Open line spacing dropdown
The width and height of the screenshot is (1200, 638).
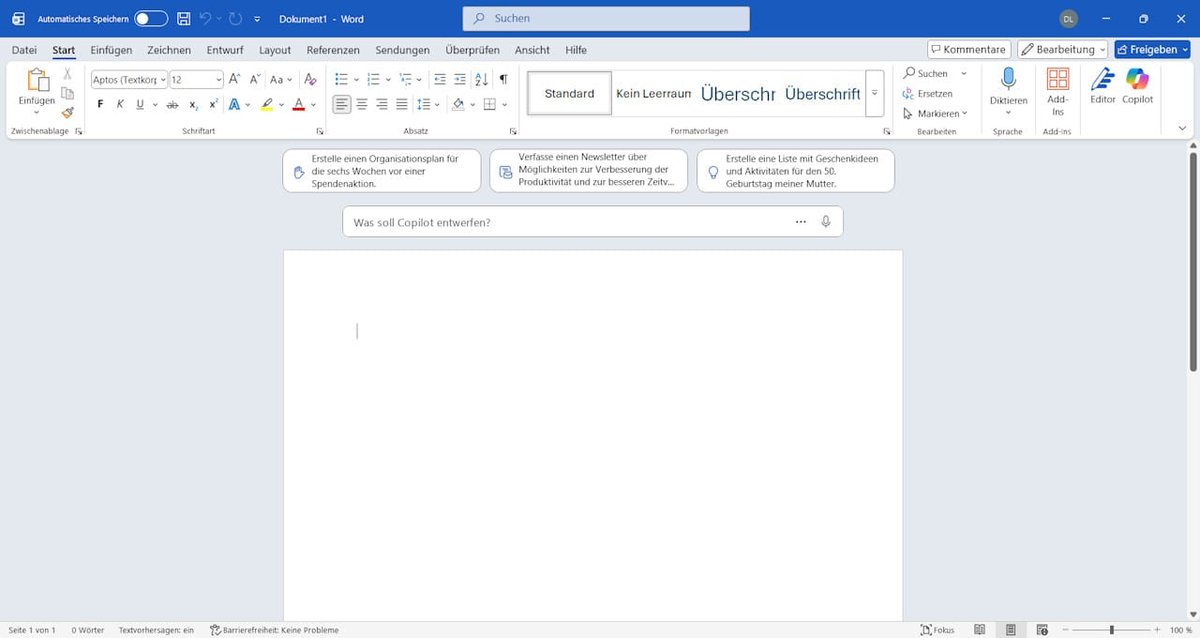pos(429,104)
